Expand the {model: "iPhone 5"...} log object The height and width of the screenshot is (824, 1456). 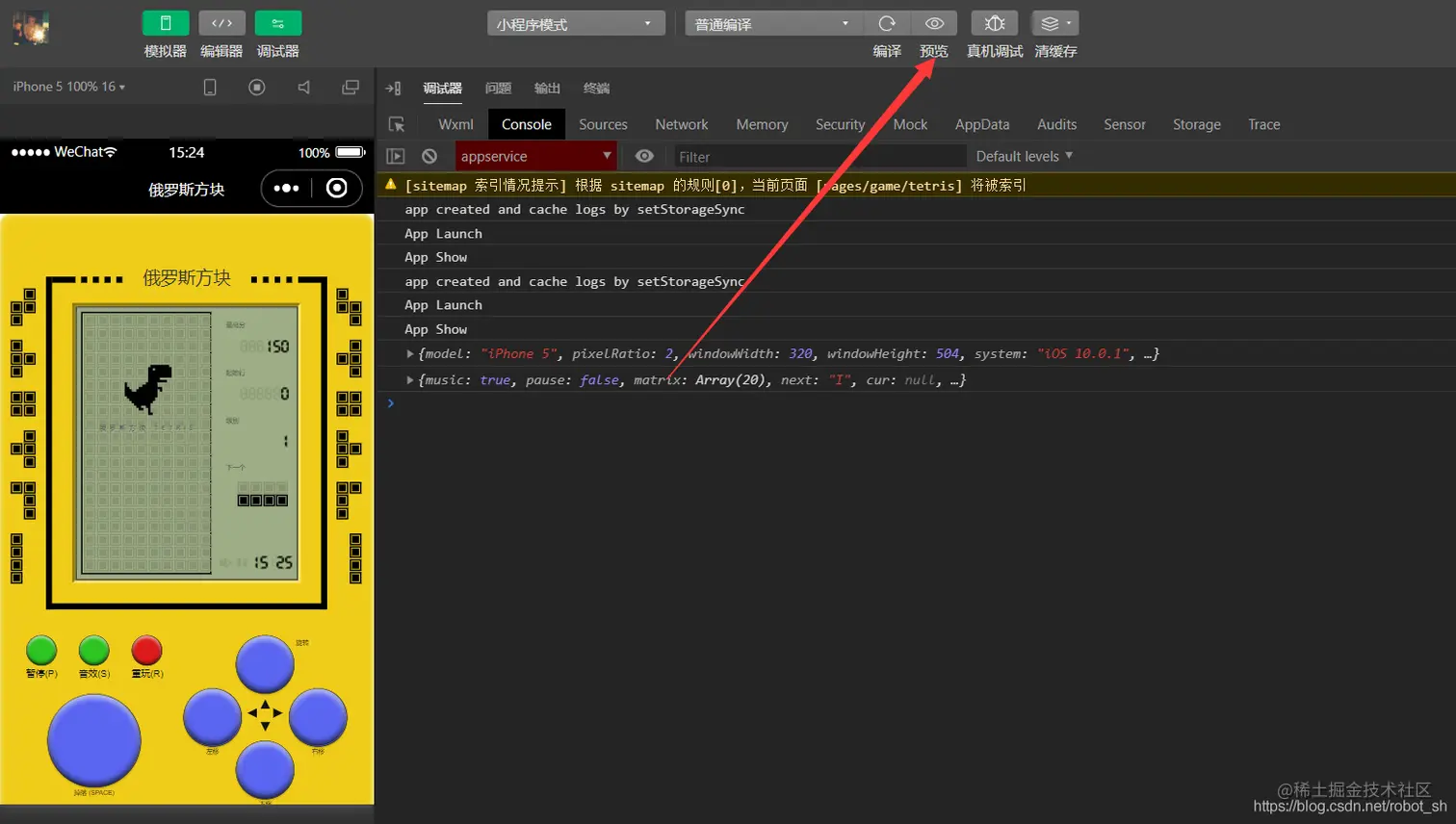click(x=410, y=354)
